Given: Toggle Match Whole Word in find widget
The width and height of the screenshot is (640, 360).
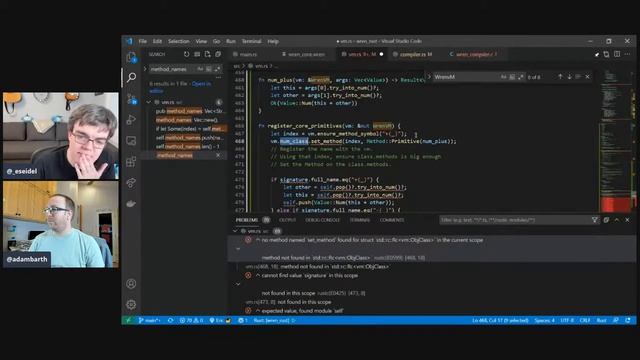Looking at the screenshot, I should click(x=512, y=77).
